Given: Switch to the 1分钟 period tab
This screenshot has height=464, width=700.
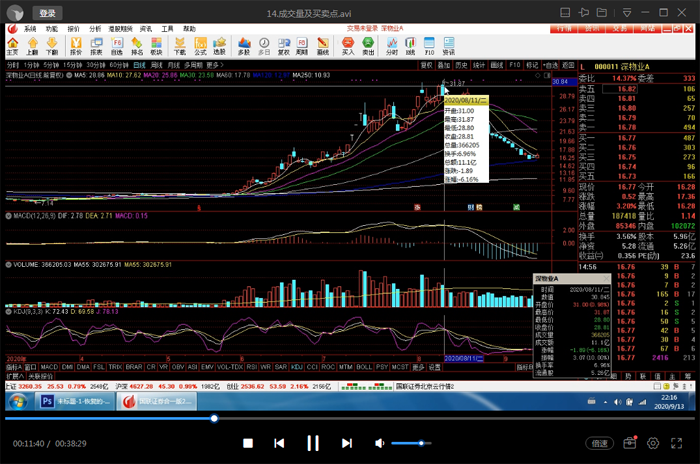Looking at the screenshot, I should pos(31,65).
